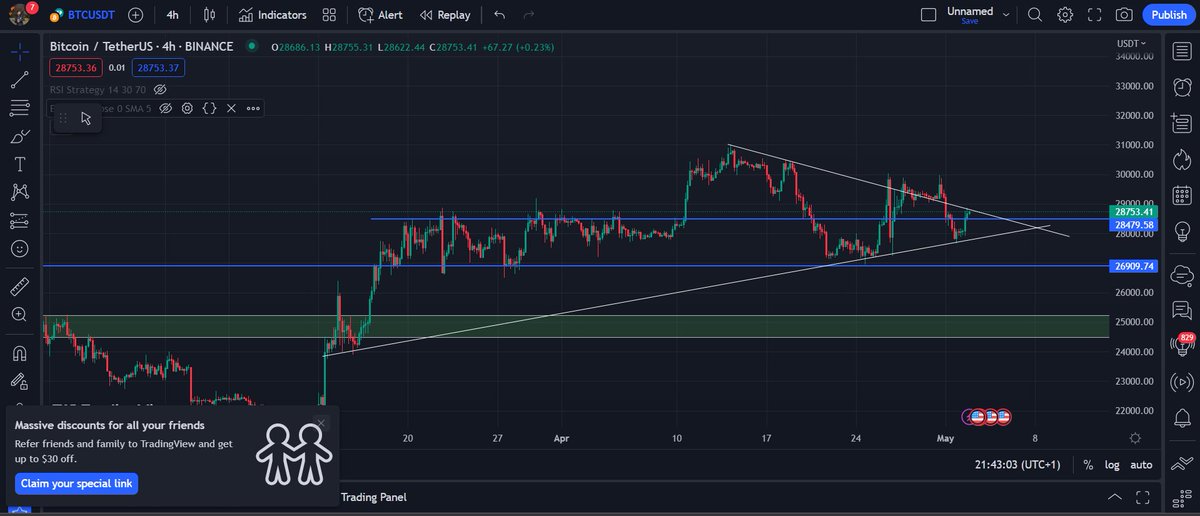Remove the SMA indicator with X

click(x=231, y=108)
